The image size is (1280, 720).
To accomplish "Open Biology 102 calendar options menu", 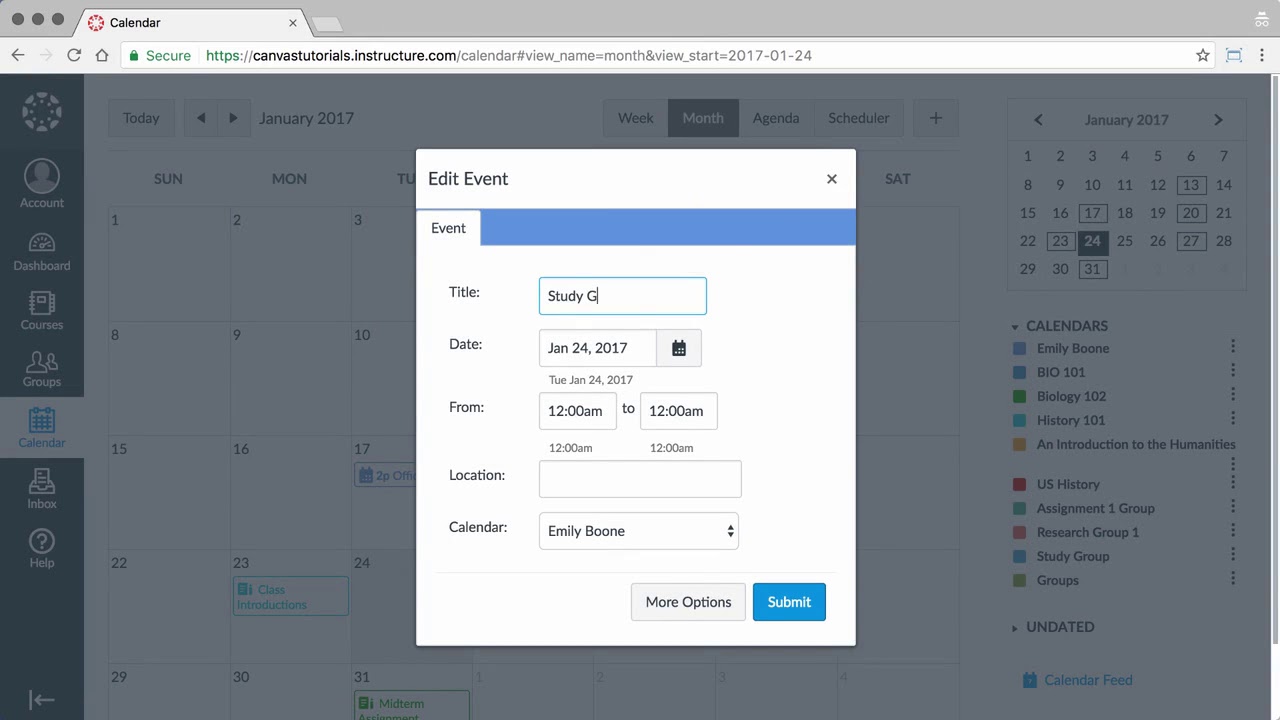I will tap(1233, 394).
